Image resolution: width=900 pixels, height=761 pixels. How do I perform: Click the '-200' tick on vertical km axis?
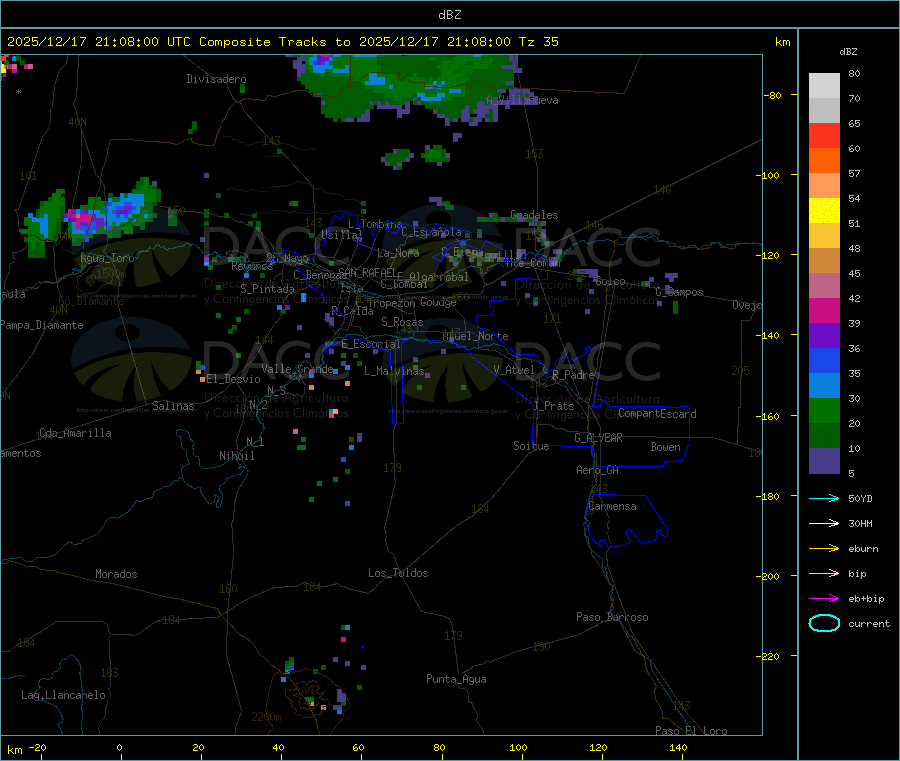[769, 576]
